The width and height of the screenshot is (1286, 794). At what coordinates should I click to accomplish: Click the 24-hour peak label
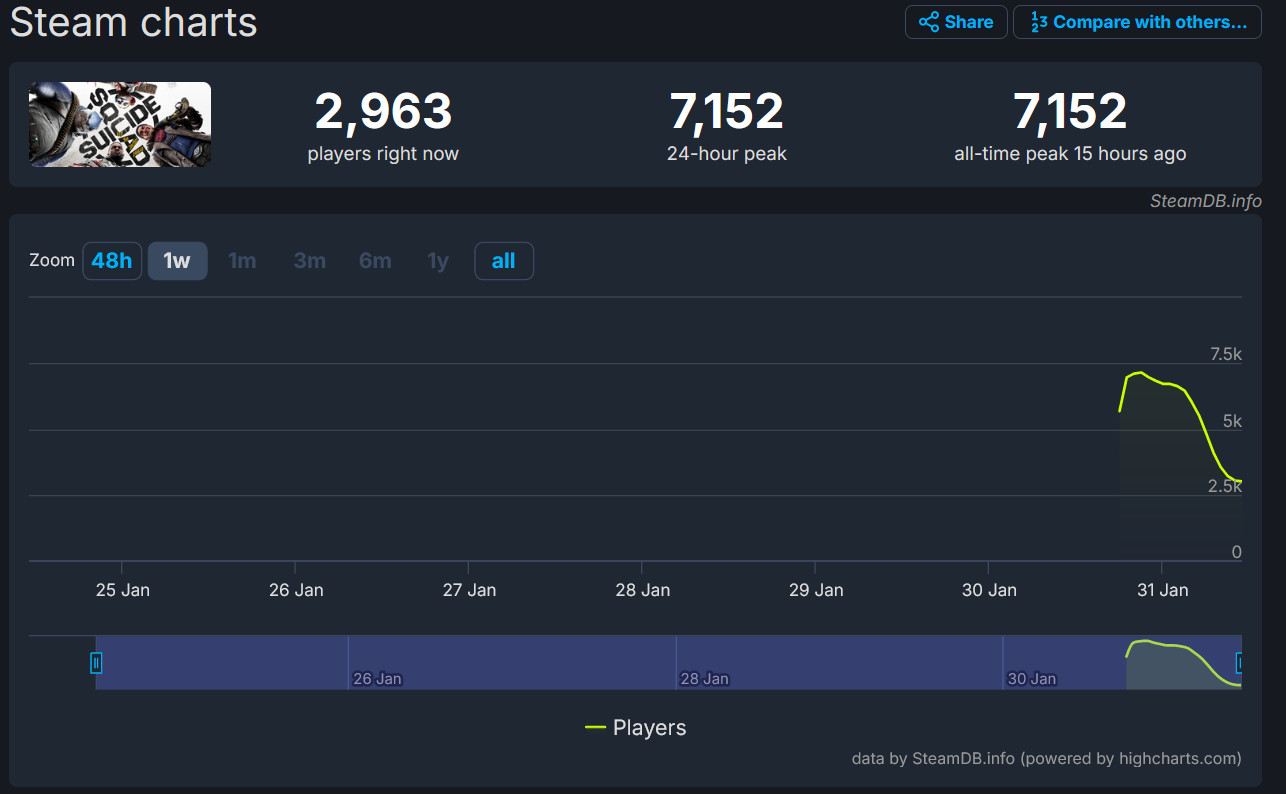[x=727, y=154]
